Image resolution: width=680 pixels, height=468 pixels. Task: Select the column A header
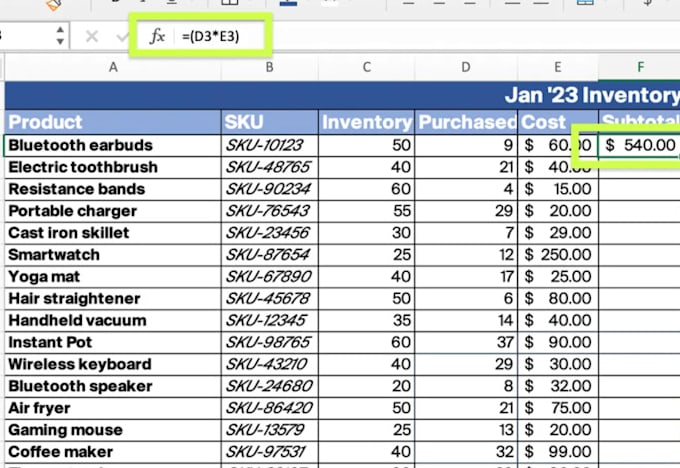112,67
